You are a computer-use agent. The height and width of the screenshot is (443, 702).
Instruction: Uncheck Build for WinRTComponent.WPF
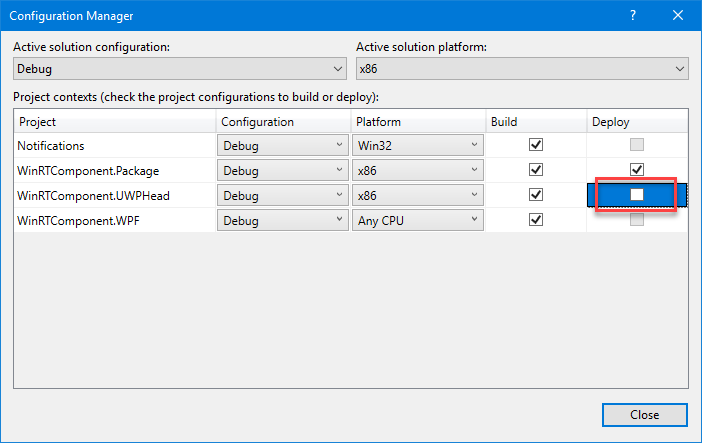(536, 220)
